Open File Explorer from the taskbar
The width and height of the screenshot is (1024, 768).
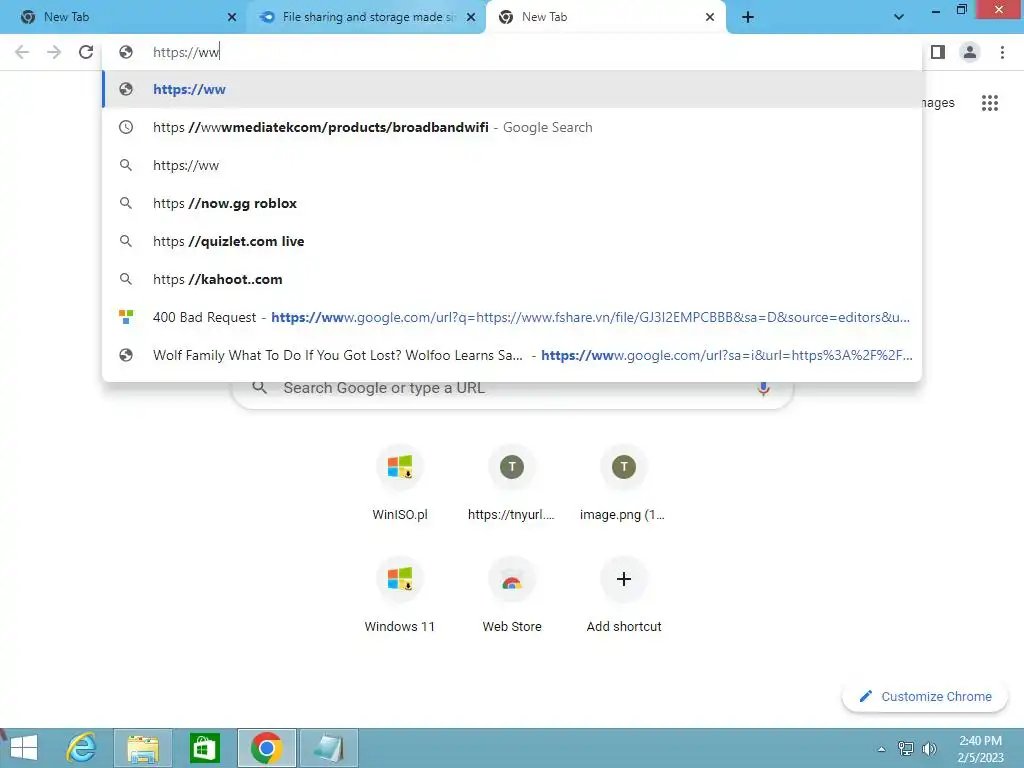click(x=143, y=748)
